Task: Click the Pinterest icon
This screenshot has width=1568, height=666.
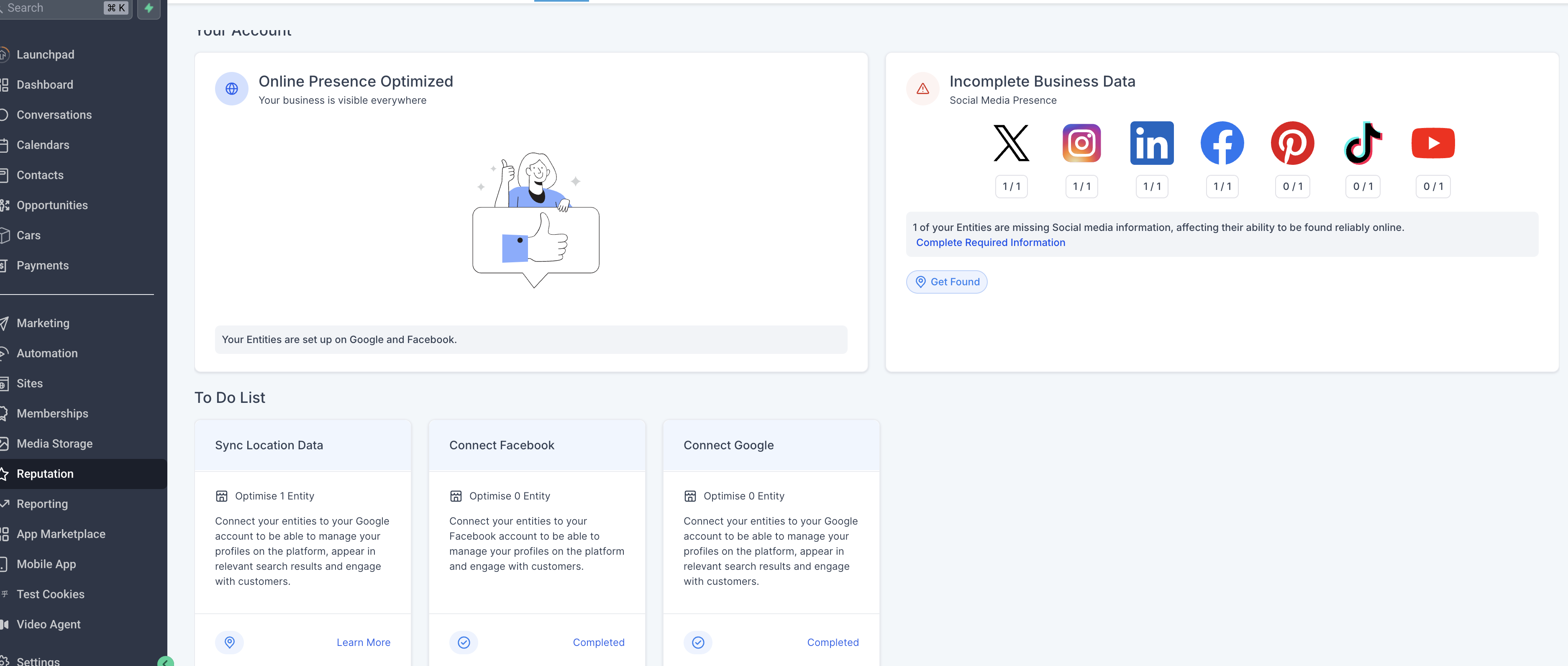Action: click(1292, 143)
